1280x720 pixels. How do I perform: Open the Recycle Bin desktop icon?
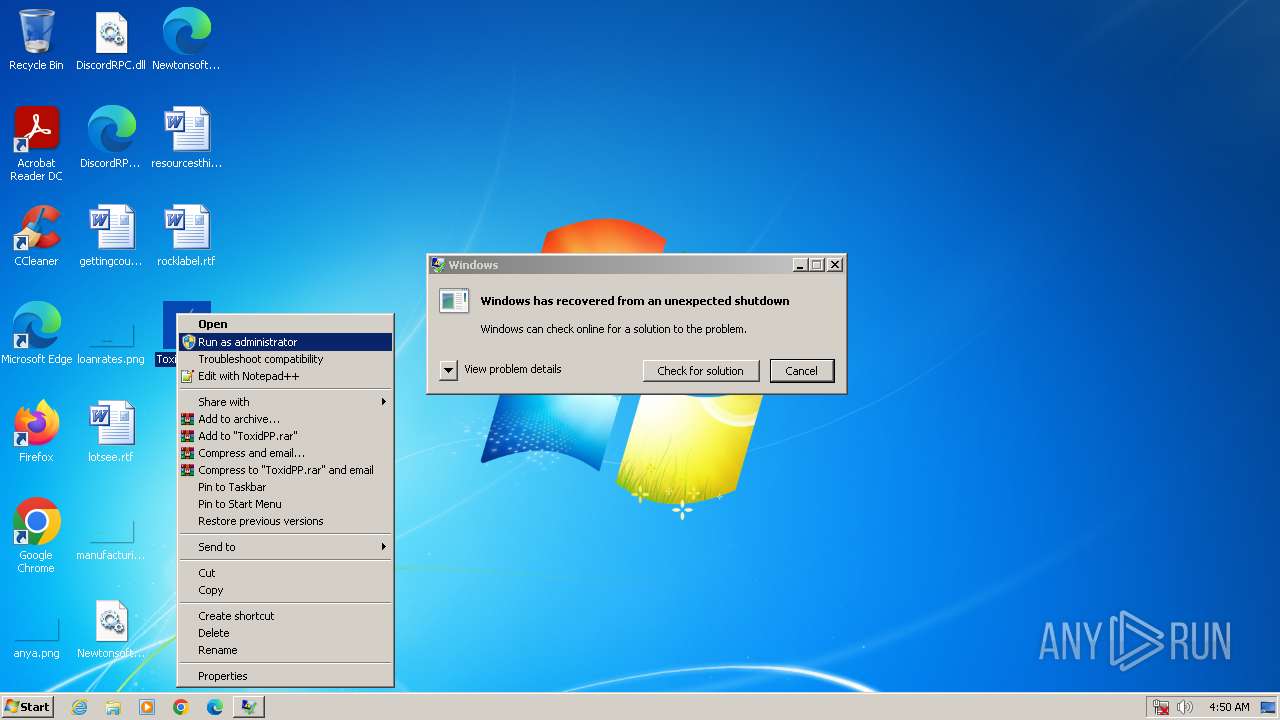click(x=36, y=40)
